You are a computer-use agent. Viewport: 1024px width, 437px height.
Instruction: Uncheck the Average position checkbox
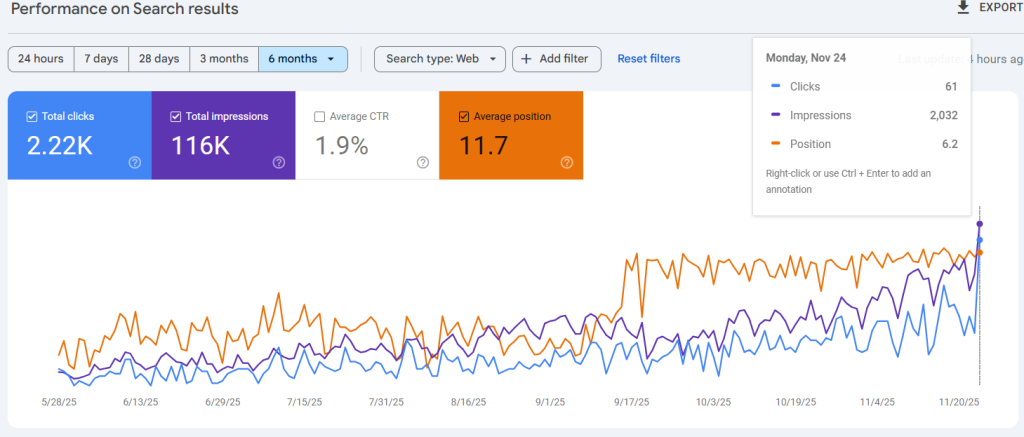pos(463,117)
